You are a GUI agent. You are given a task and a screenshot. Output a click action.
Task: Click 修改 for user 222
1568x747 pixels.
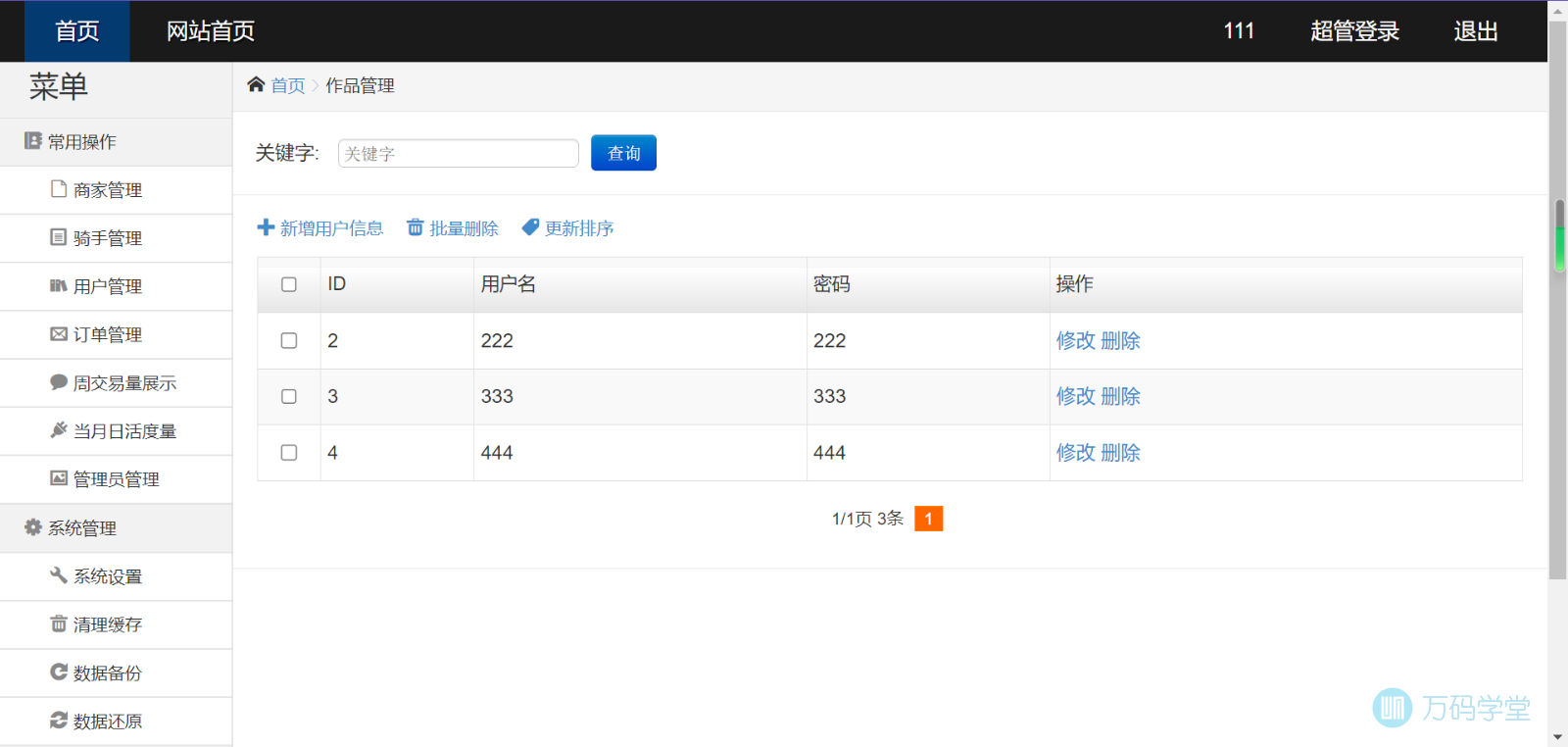click(x=1075, y=340)
